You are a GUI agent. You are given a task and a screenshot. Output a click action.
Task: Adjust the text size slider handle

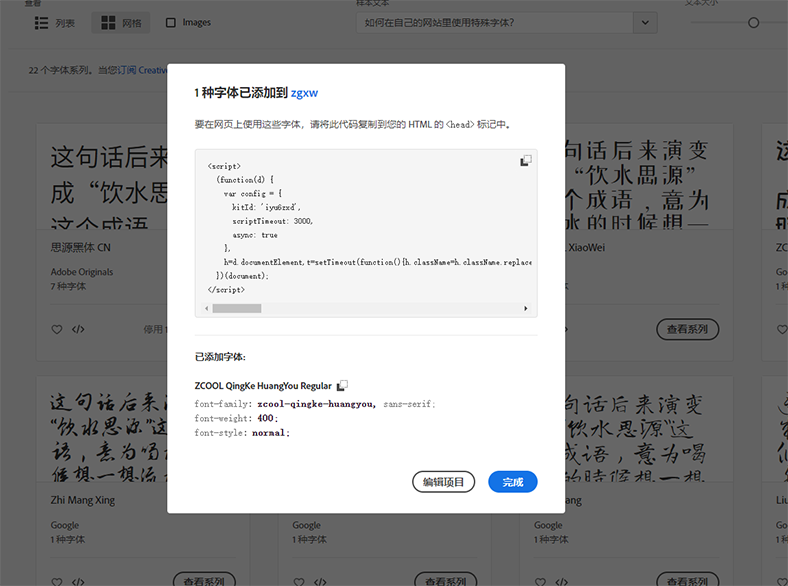click(753, 23)
